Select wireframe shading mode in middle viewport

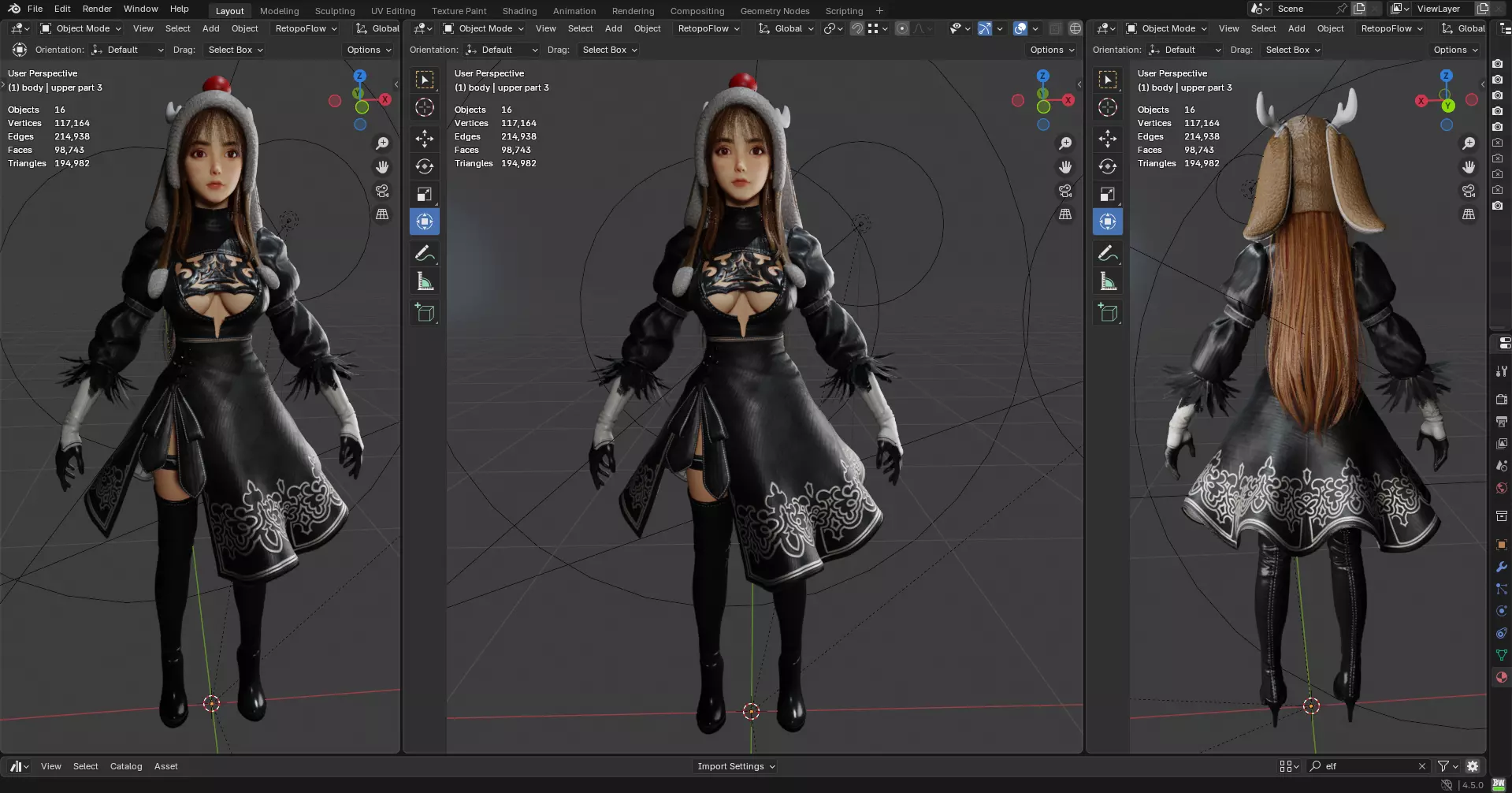(x=1075, y=28)
